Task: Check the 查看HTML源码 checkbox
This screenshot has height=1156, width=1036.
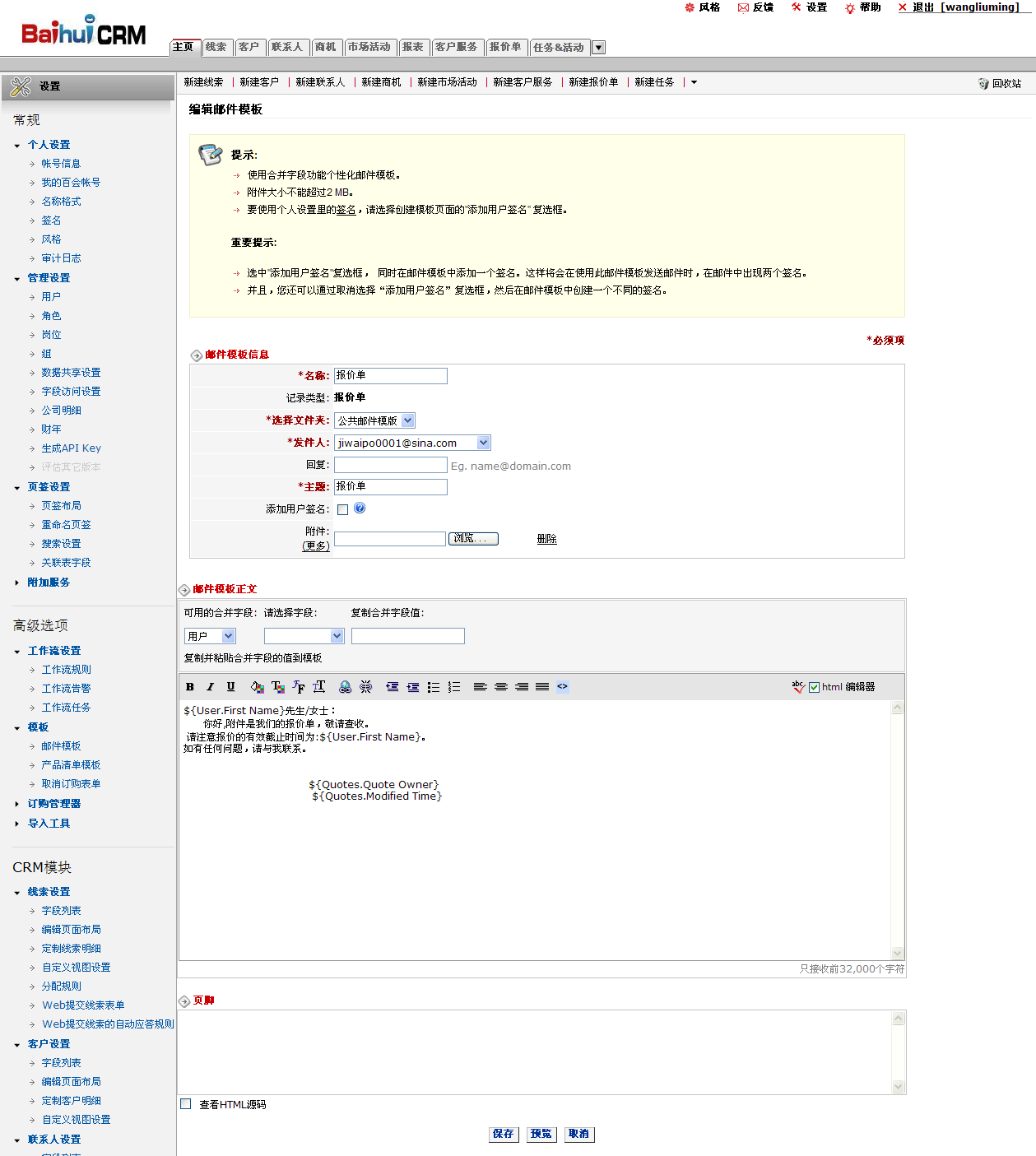Action: pos(186,1104)
